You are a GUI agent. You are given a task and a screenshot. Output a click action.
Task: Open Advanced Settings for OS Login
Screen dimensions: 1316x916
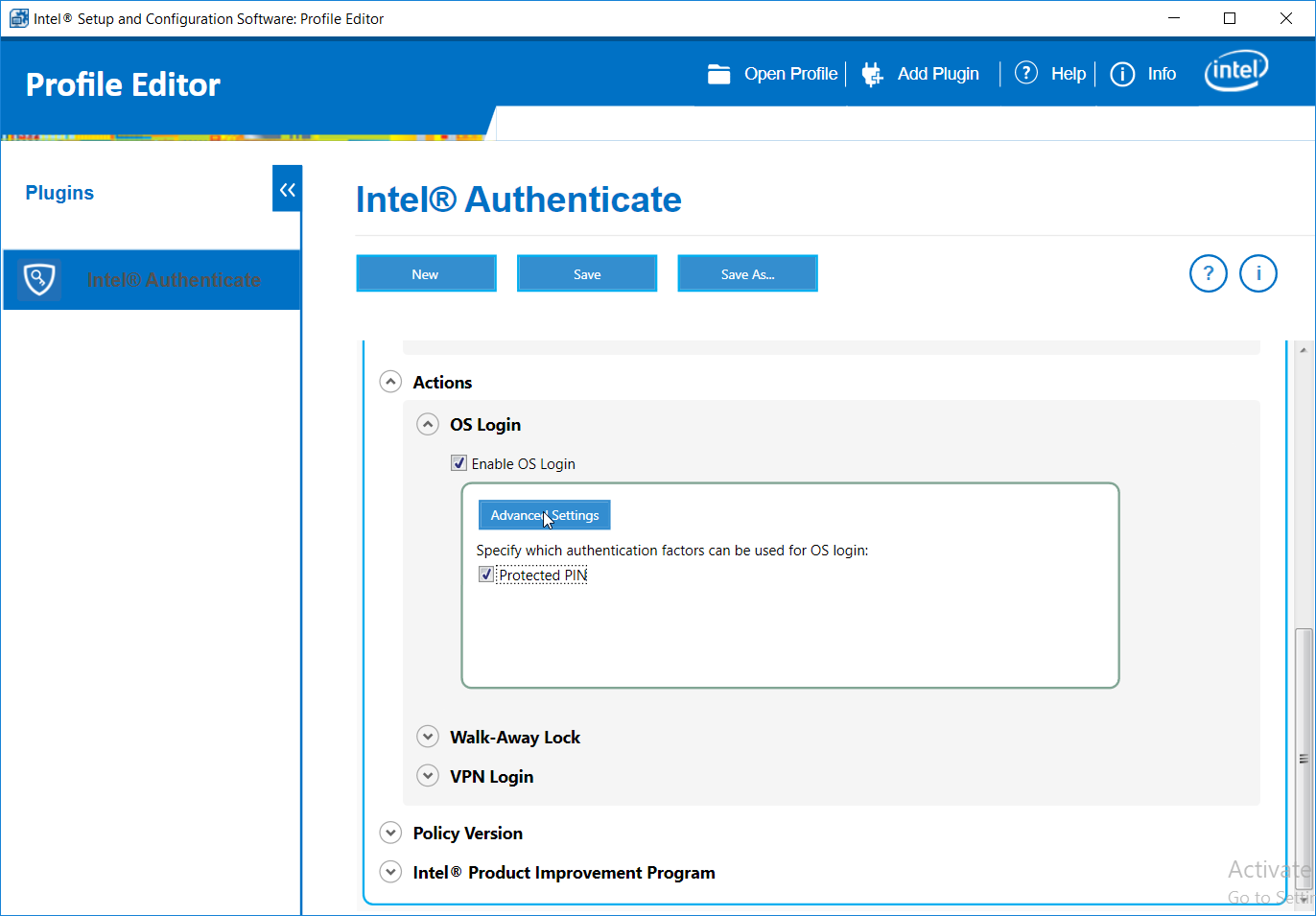(x=545, y=515)
